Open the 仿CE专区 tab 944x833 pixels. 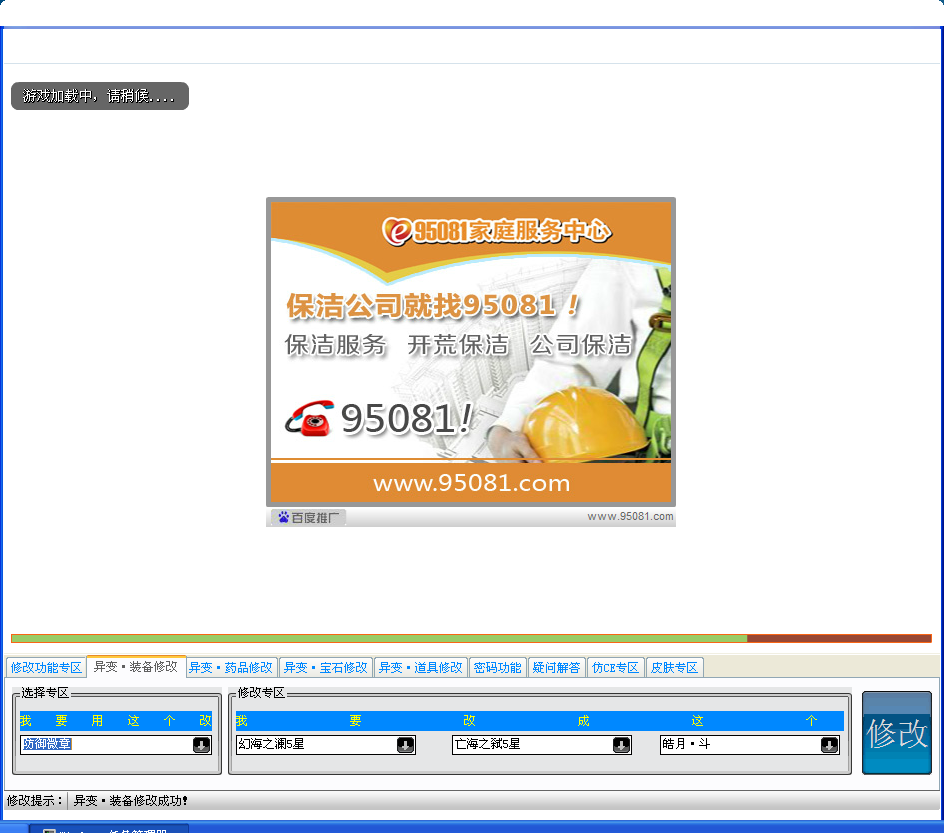click(615, 667)
